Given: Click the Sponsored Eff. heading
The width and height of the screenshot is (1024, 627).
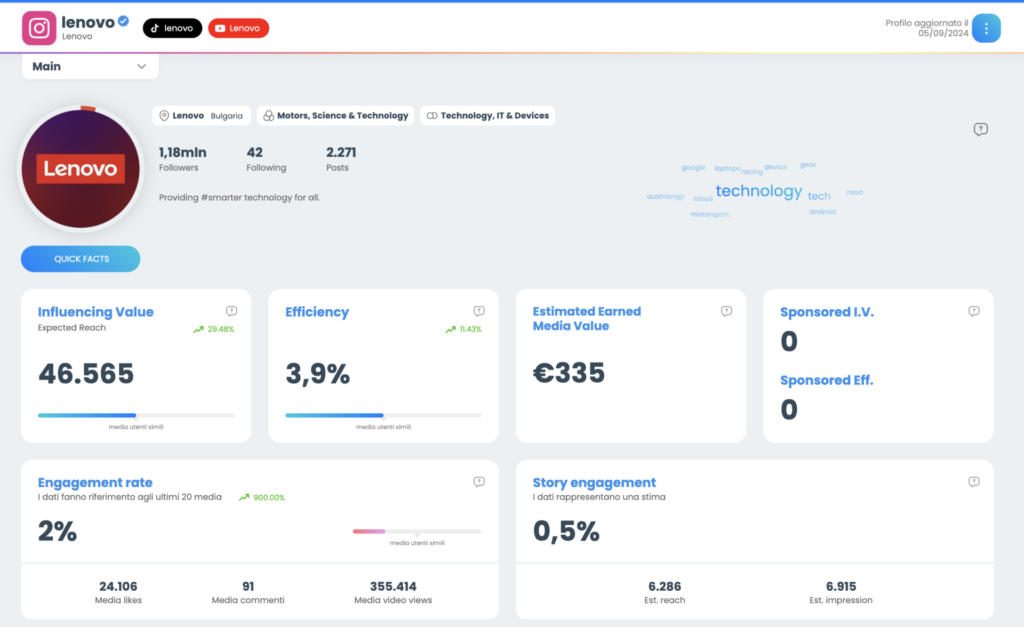Looking at the screenshot, I should [x=826, y=380].
